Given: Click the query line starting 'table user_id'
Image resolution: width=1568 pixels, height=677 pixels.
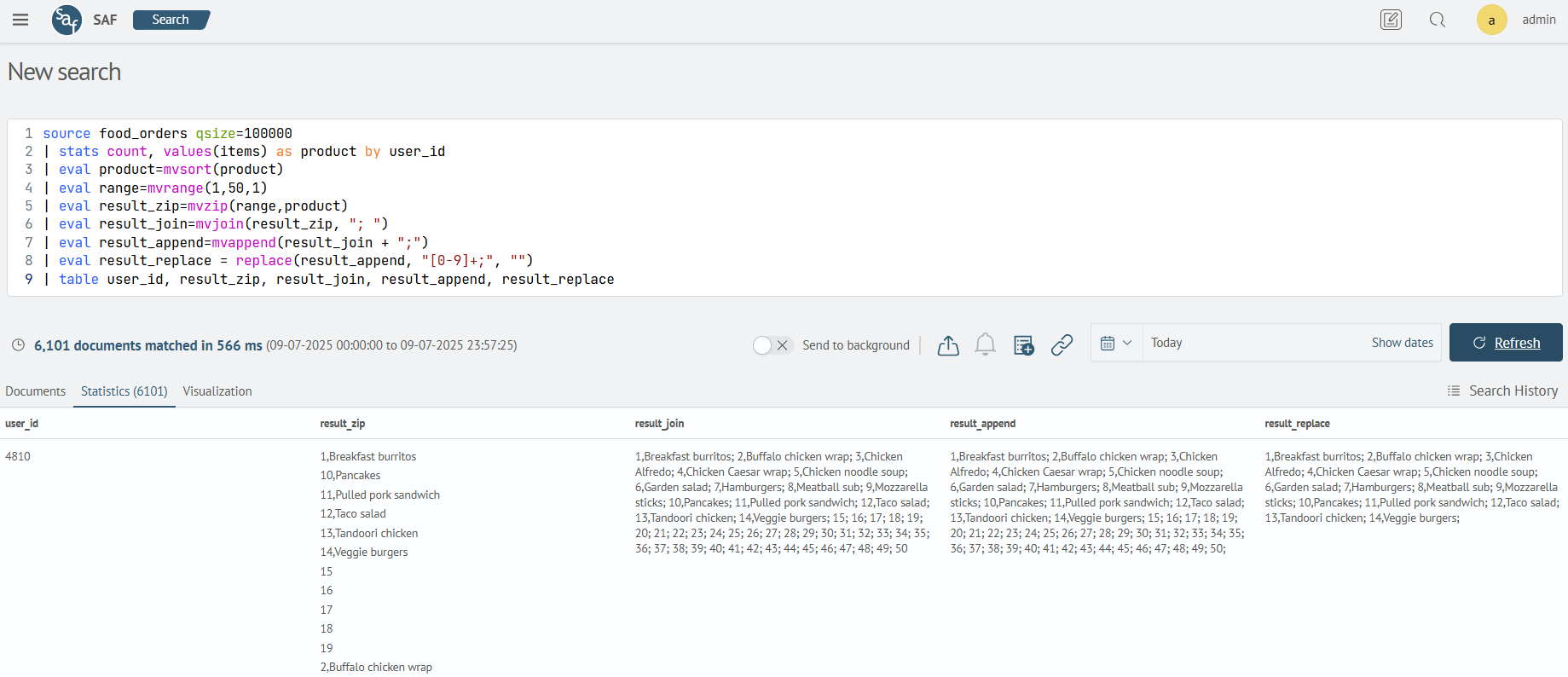Looking at the screenshot, I should point(328,279).
